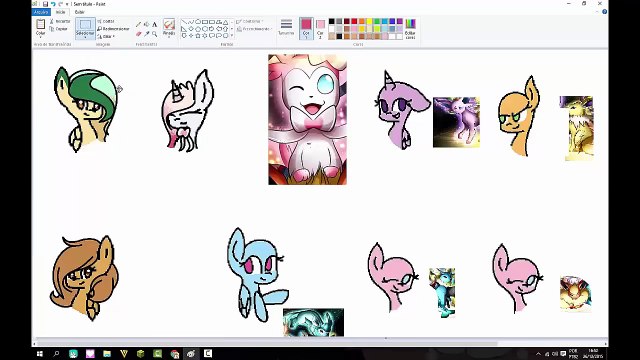Select the Triangle shape in gallery

click(225, 22)
